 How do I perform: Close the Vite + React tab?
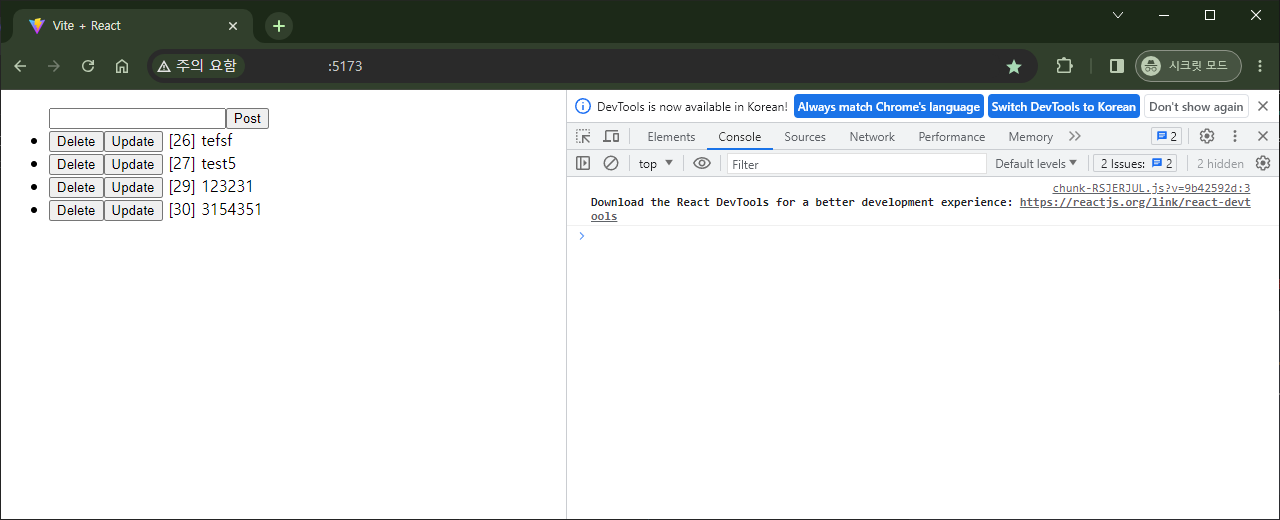[x=235, y=26]
